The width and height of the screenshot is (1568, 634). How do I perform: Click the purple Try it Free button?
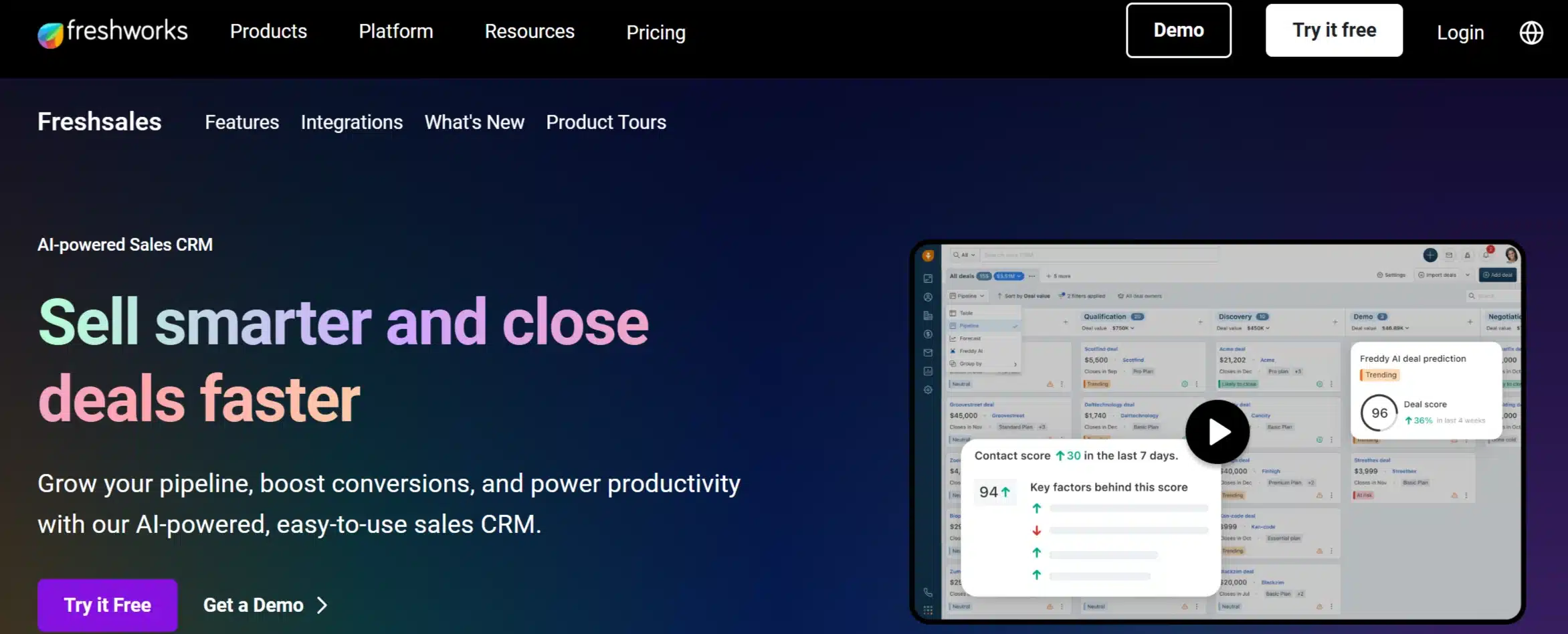click(x=108, y=605)
